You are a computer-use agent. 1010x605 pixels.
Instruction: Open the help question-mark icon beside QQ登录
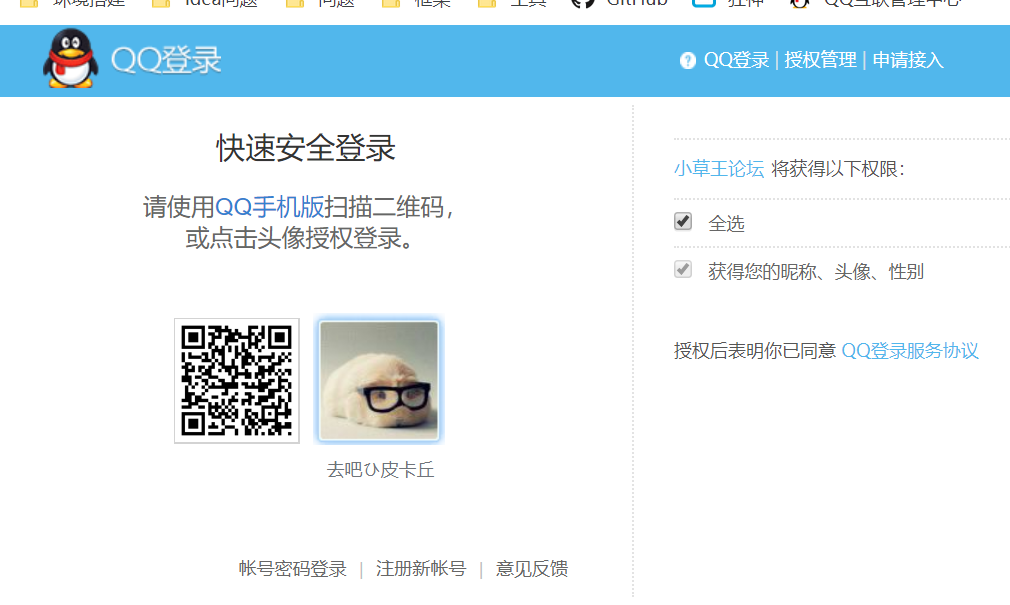tap(687, 61)
